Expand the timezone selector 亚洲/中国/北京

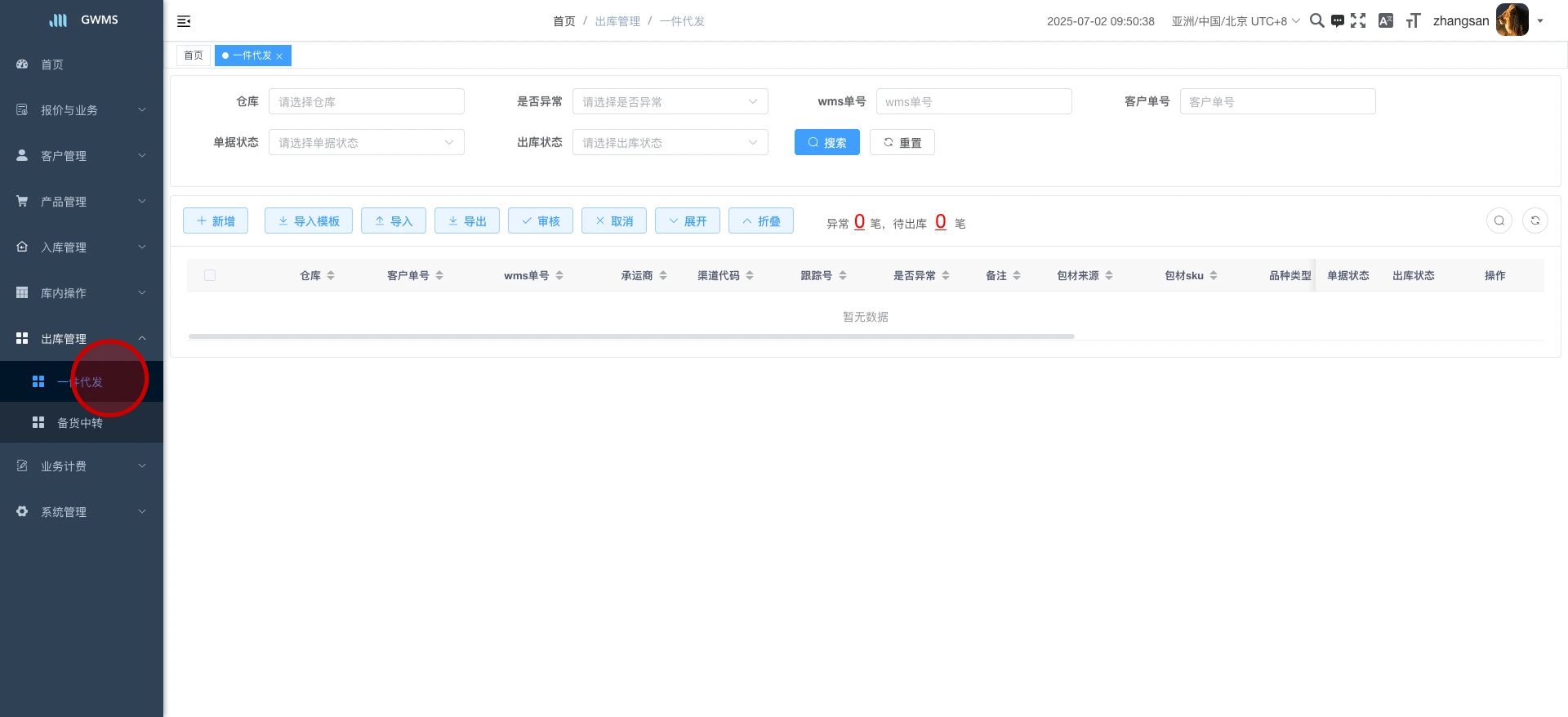pos(1235,21)
